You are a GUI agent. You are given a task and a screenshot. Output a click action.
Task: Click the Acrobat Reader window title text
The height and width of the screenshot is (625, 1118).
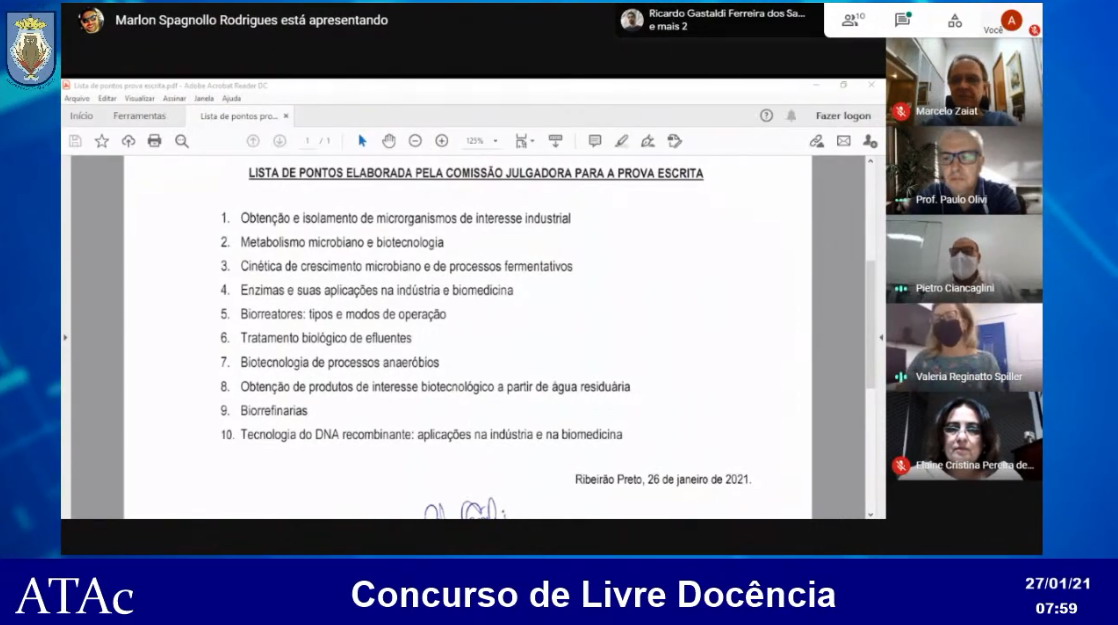pos(171,86)
